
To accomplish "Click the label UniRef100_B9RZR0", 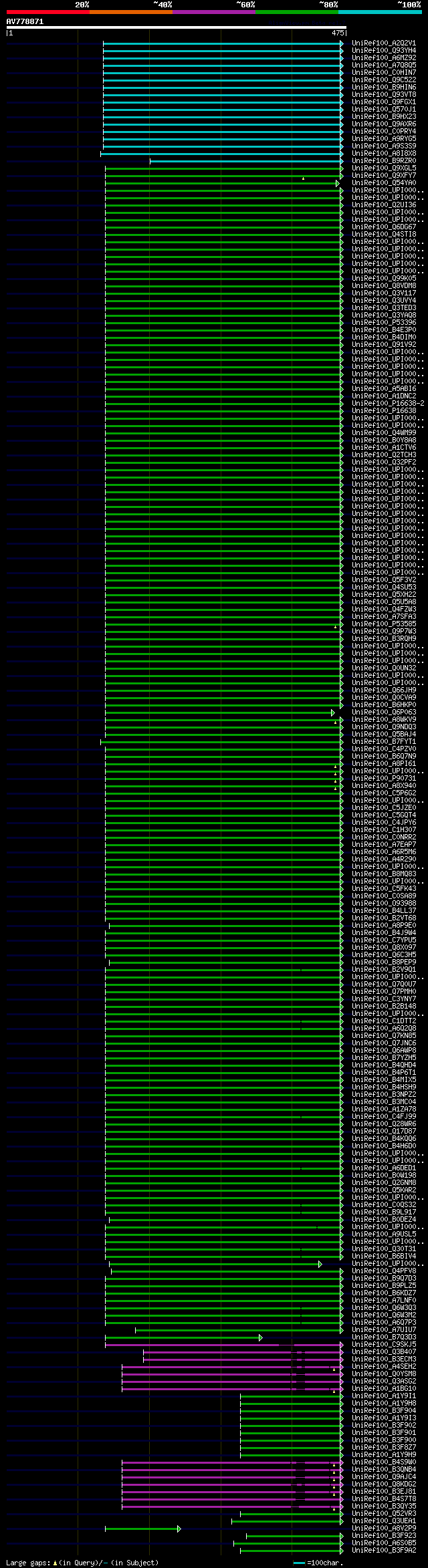I will click(384, 160).
